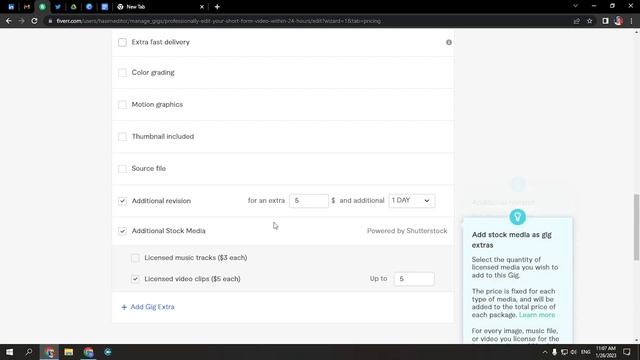The width and height of the screenshot is (640, 360).
Task: Enable Color grading extra
Action: coord(122,73)
